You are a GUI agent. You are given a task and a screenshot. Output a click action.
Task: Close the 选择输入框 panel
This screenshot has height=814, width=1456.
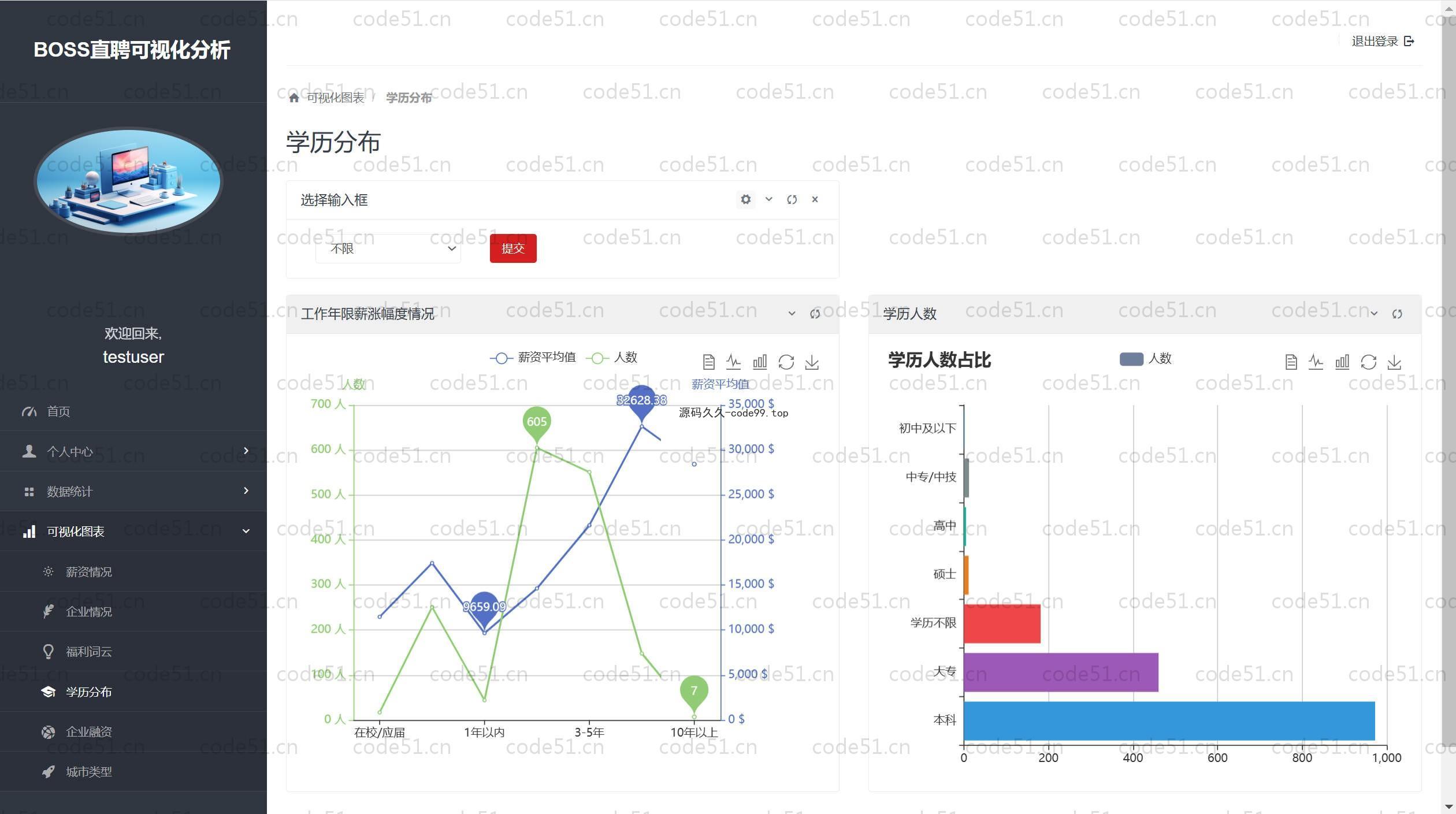point(815,199)
